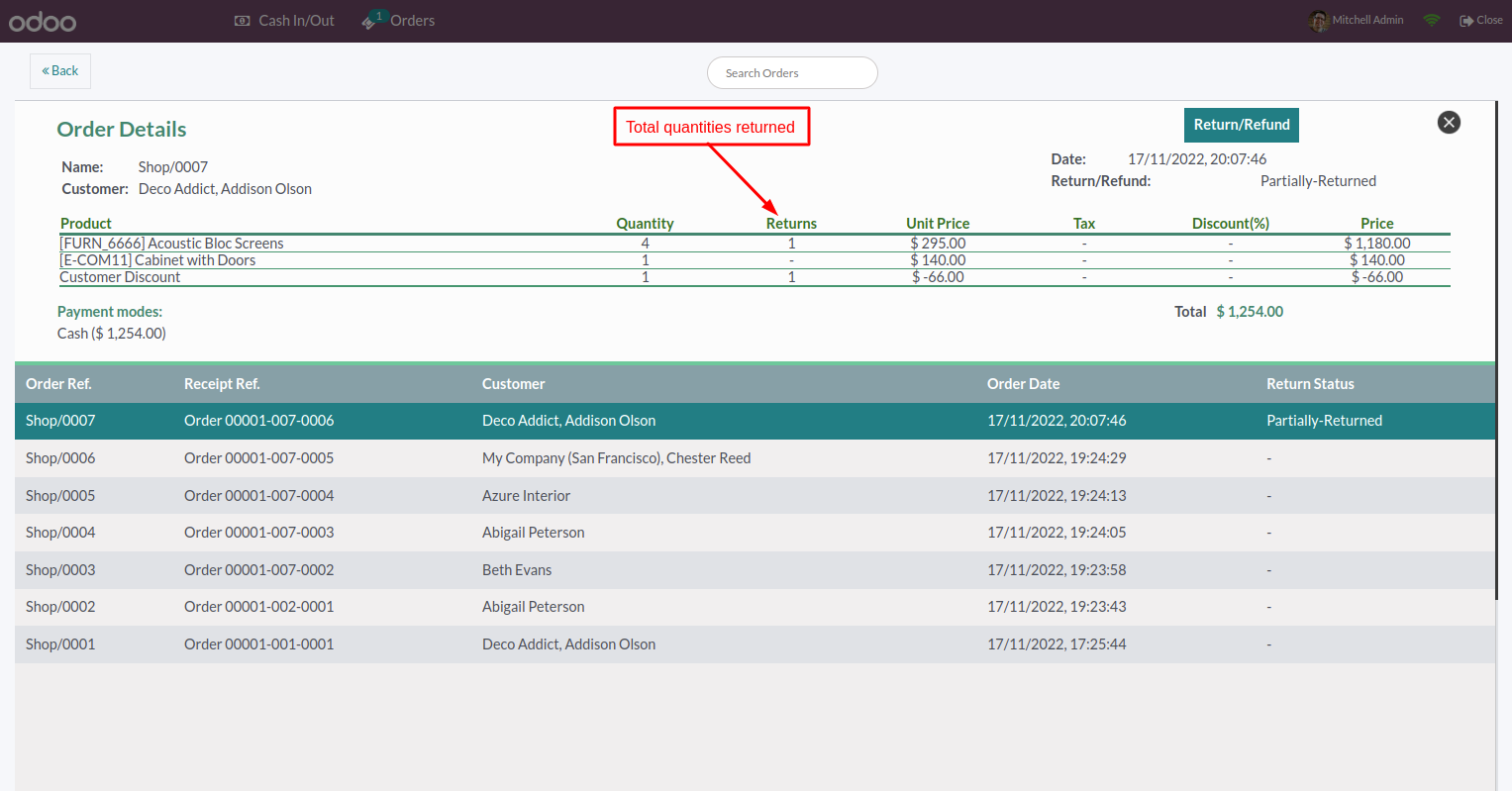Screen dimensions: 1512x791
Task: Click the Order Details heading
Action: [x=122, y=130]
